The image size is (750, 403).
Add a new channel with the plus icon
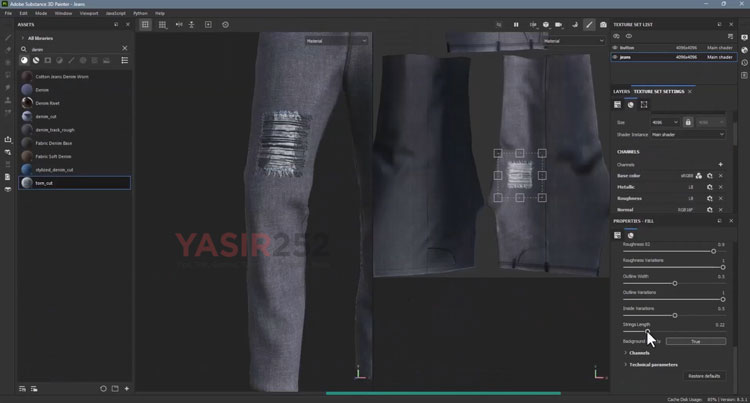[720, 164]
